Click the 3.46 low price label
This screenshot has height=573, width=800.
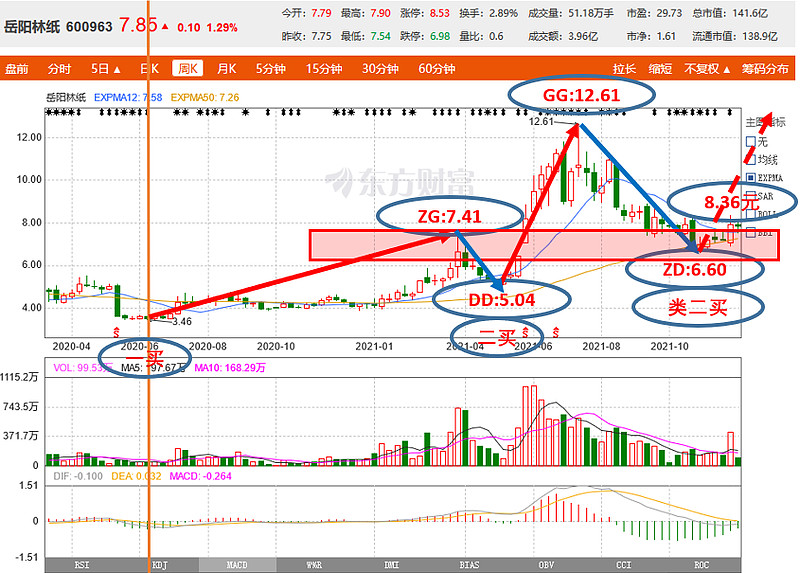182,321
